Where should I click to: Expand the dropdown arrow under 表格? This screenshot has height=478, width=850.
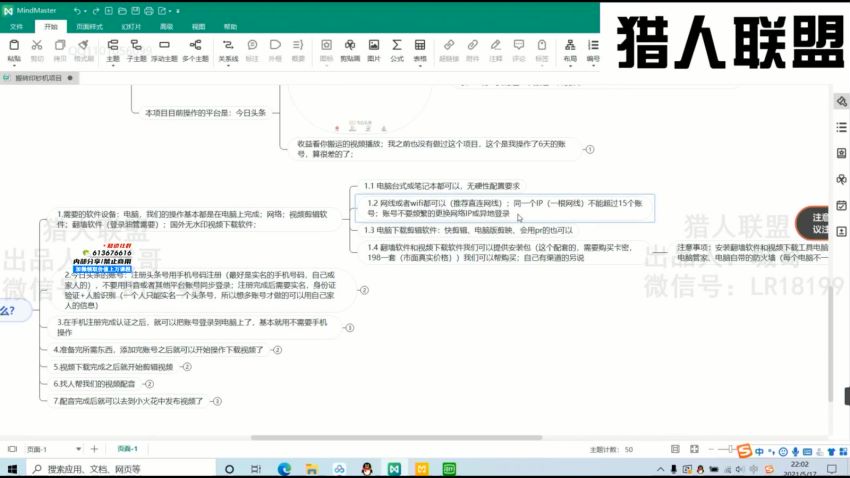click(420, 65)
